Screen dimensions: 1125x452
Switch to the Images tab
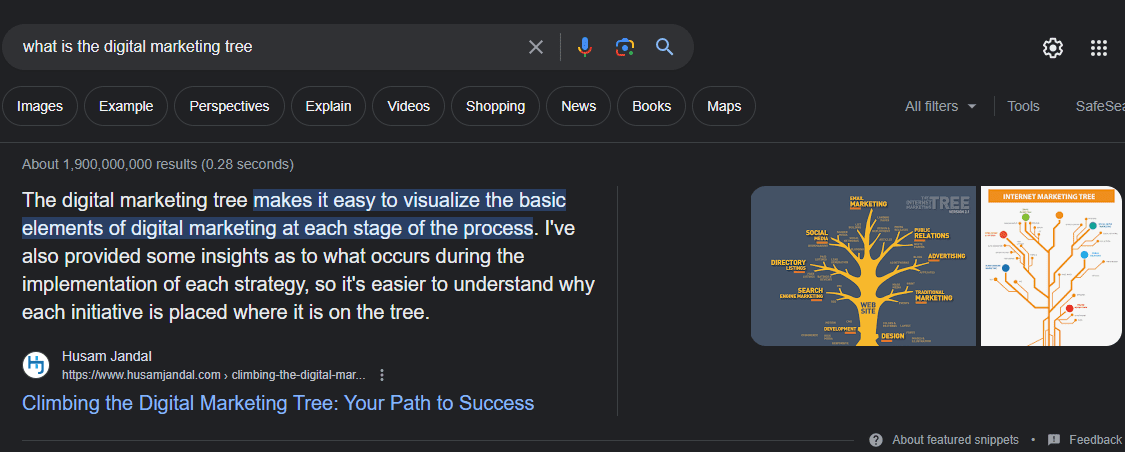click(40, 106)
